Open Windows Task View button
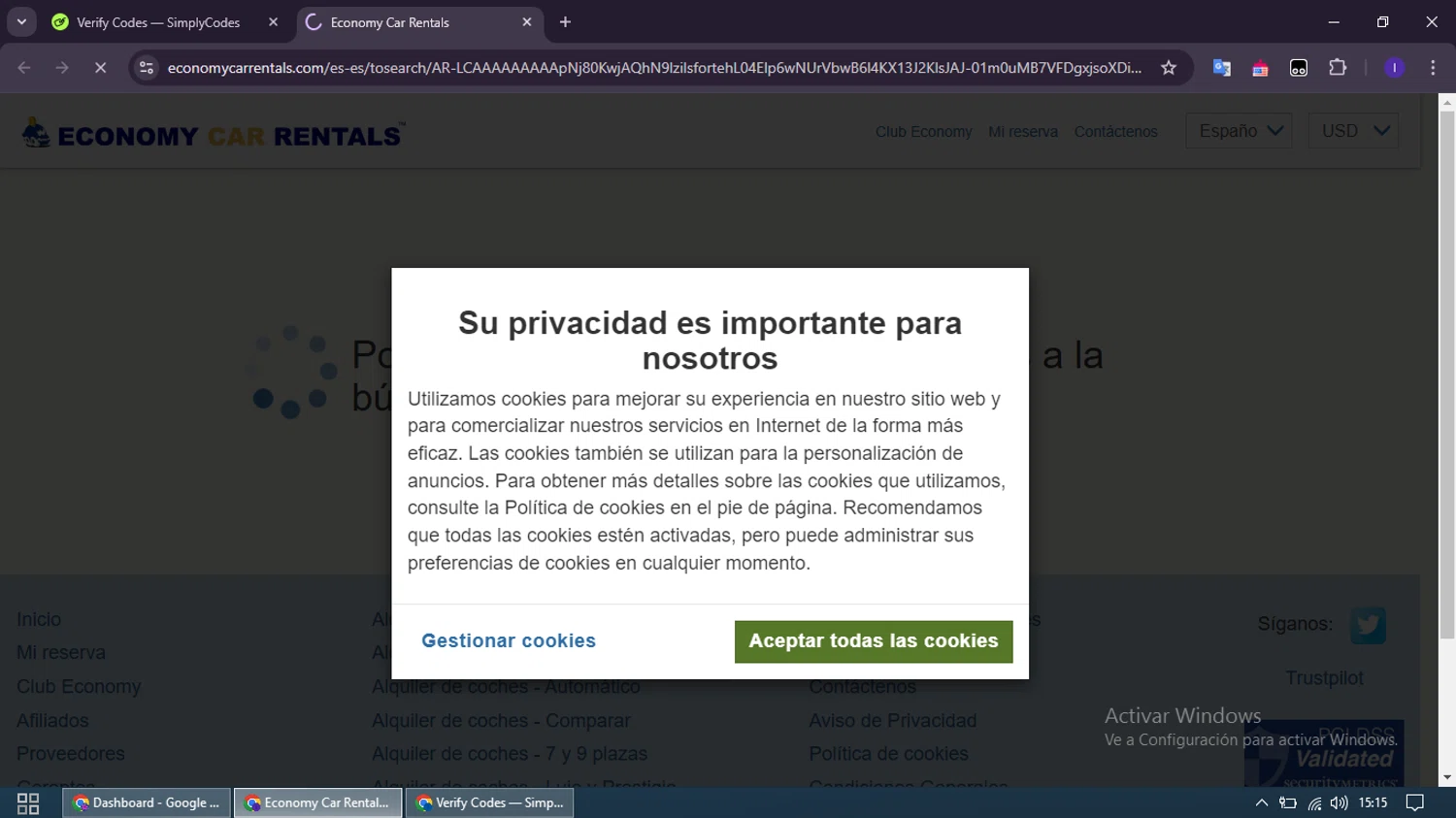Screen dimensions: 1456x818 tap(28, 803)
